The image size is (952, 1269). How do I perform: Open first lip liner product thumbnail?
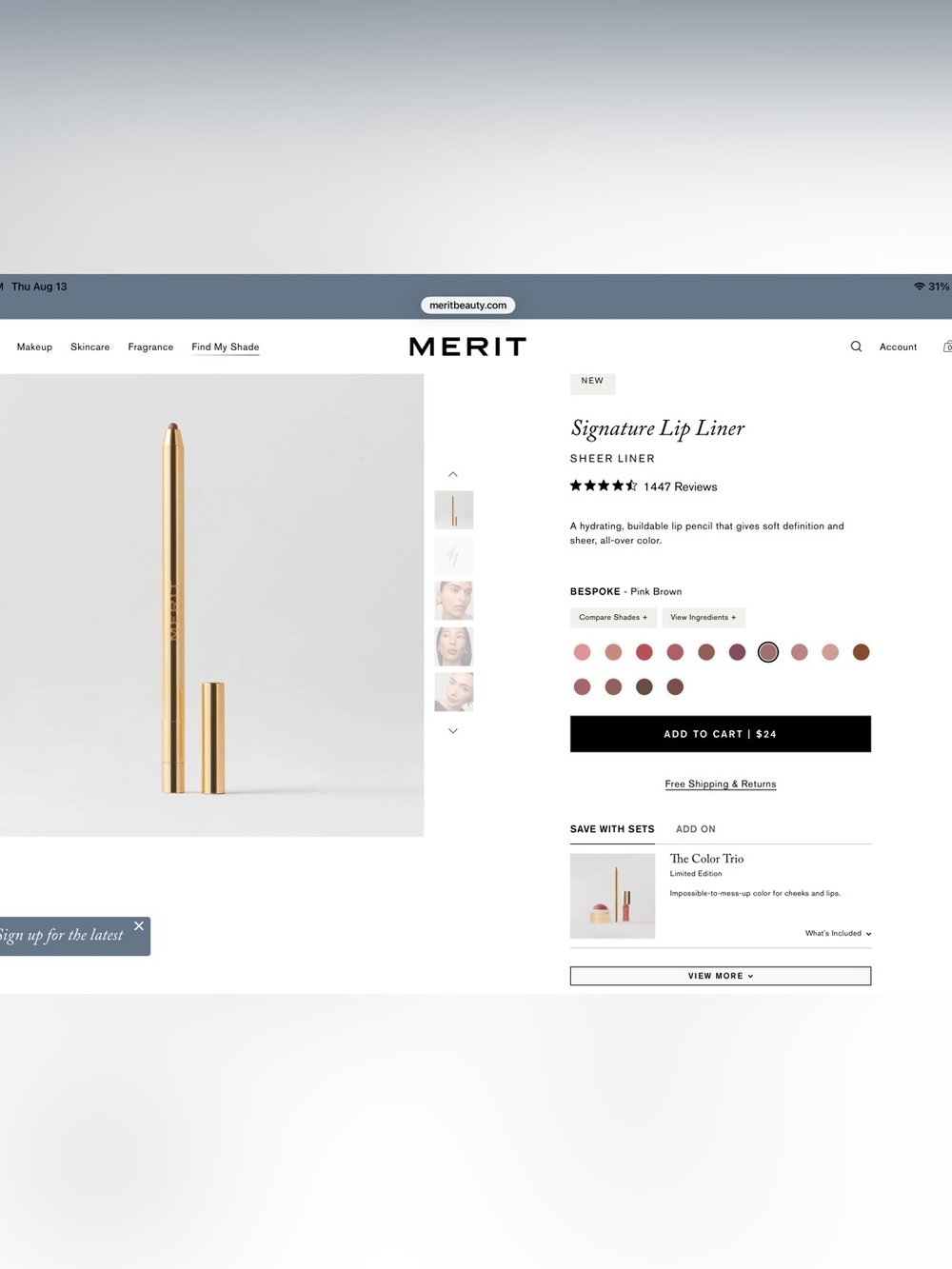[x=454, y=509]
